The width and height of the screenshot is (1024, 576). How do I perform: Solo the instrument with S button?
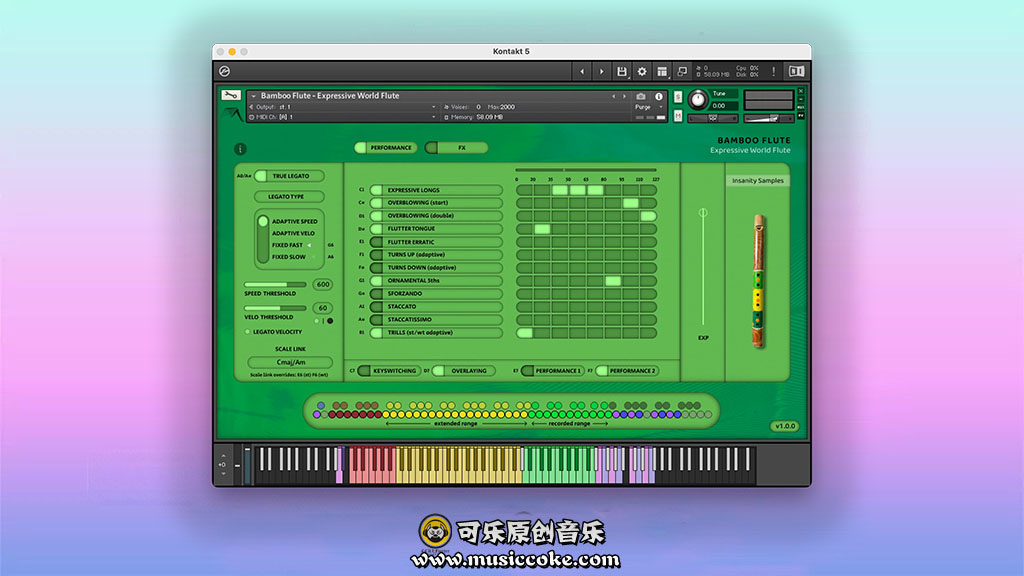[x=678, y=97]
